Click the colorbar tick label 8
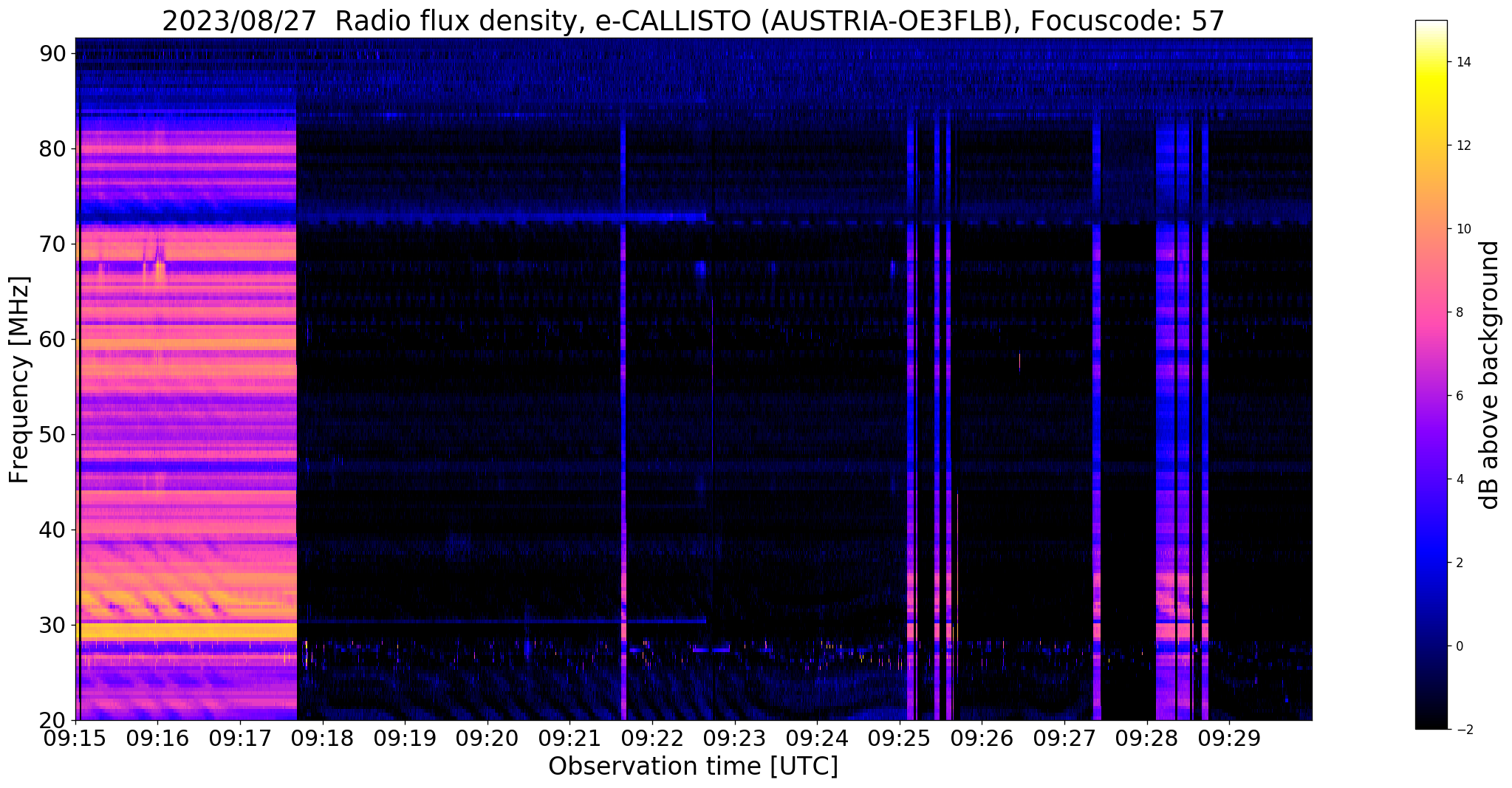 1459,312
